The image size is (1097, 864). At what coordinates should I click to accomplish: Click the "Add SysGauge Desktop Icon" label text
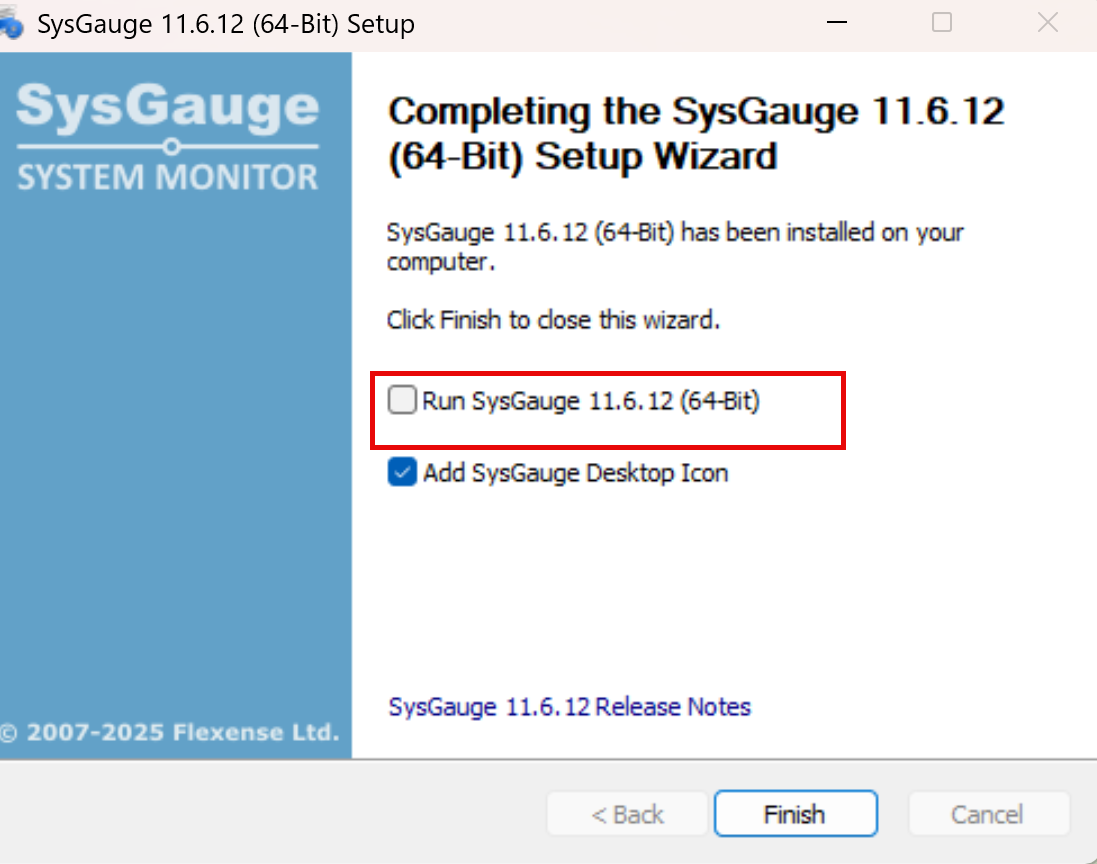pyautogui.click(x=575, y=473)
